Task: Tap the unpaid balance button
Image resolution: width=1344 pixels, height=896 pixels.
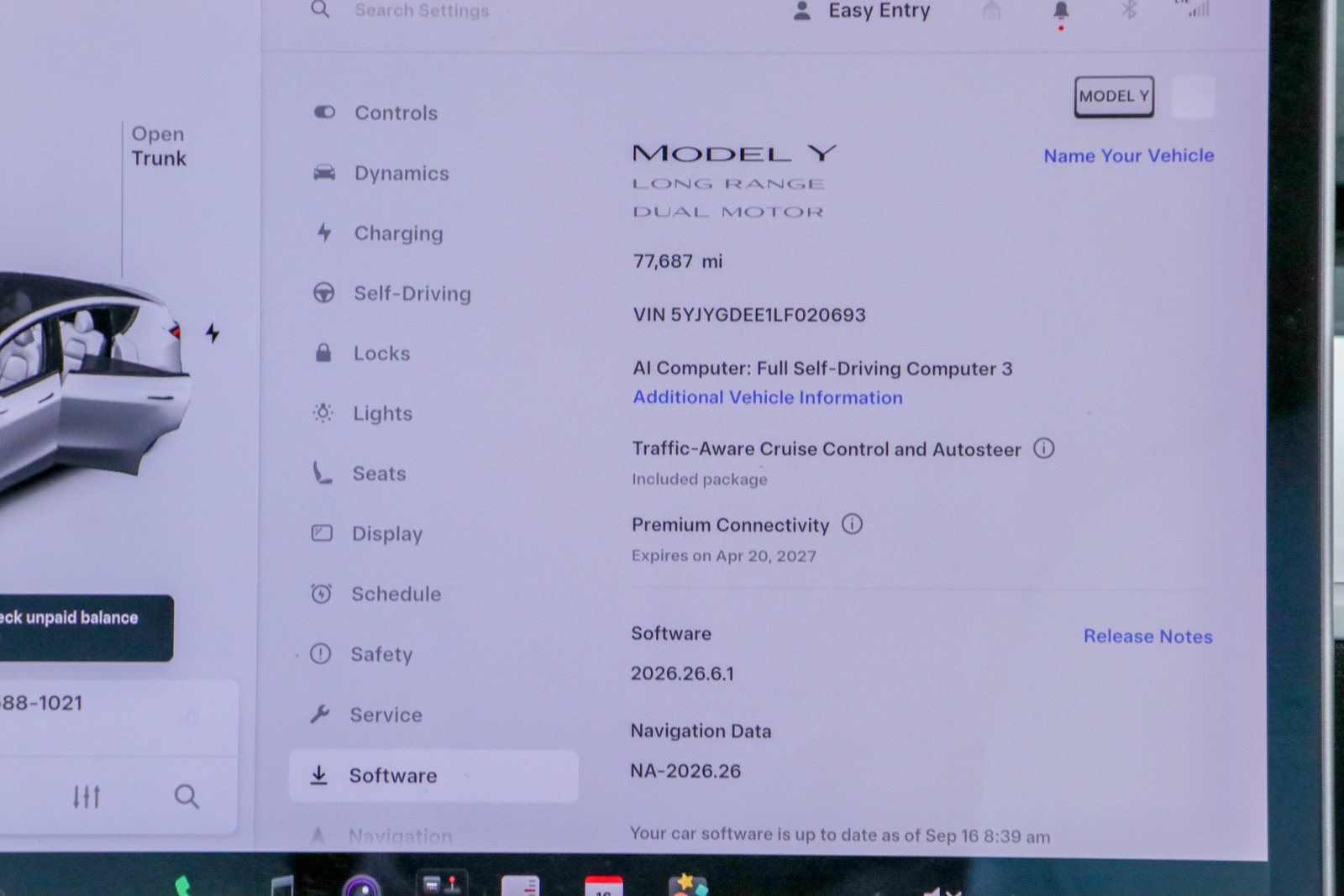Action: pos(86,627)
